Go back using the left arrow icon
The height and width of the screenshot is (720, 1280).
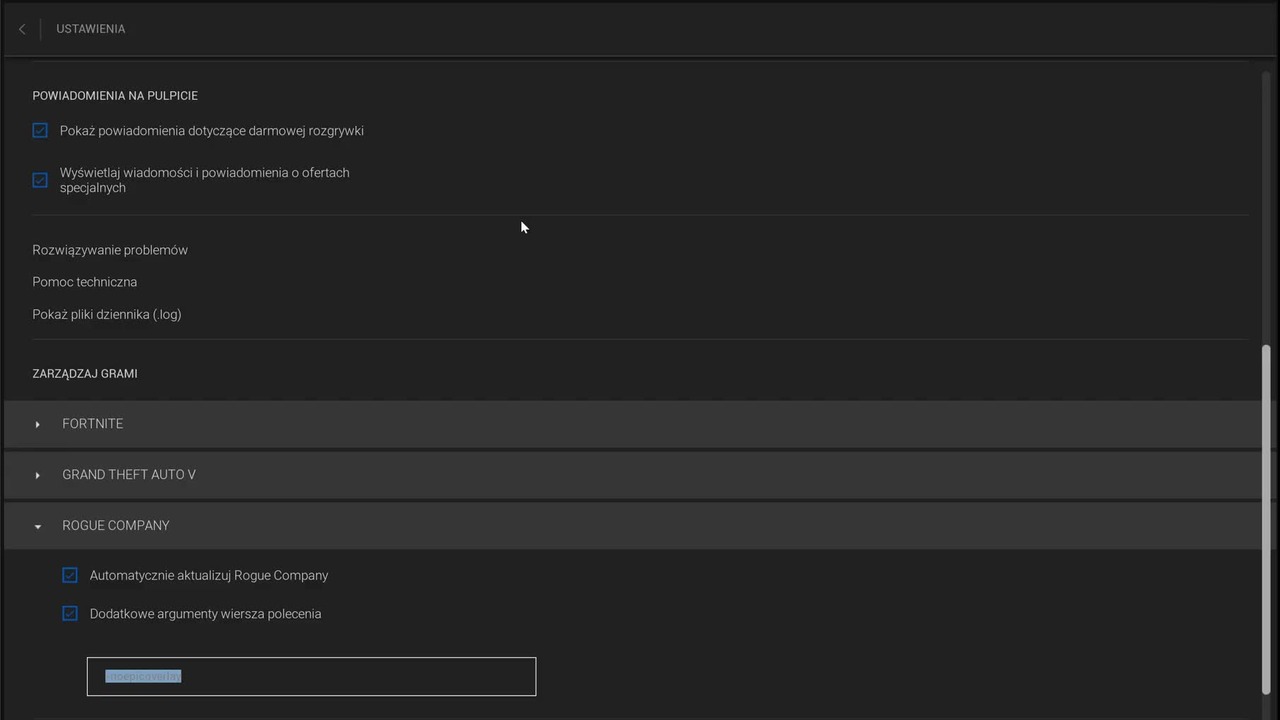[x=22, y=29]
